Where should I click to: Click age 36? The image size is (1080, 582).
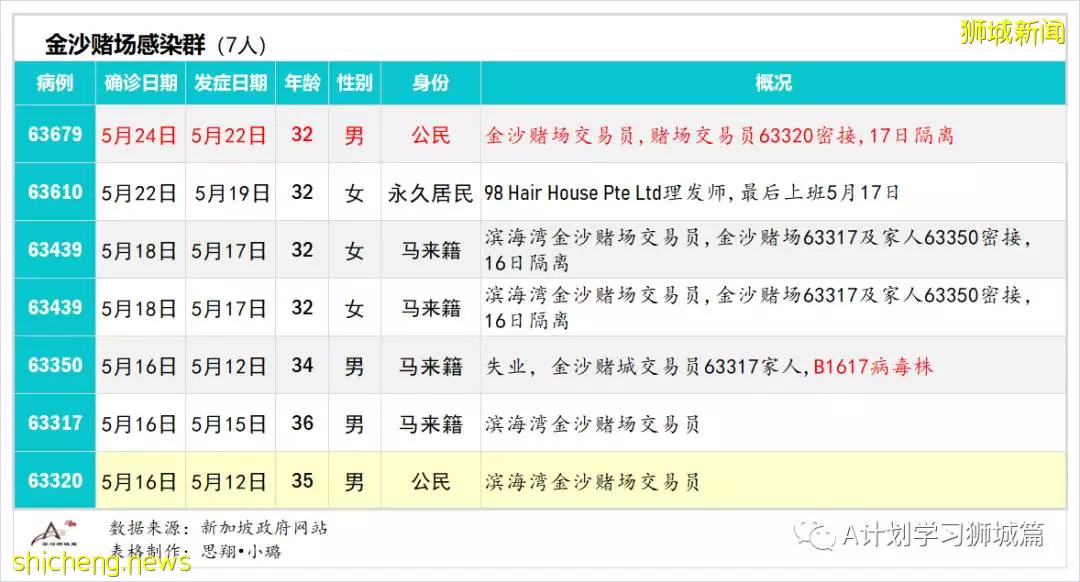[302, 423]
